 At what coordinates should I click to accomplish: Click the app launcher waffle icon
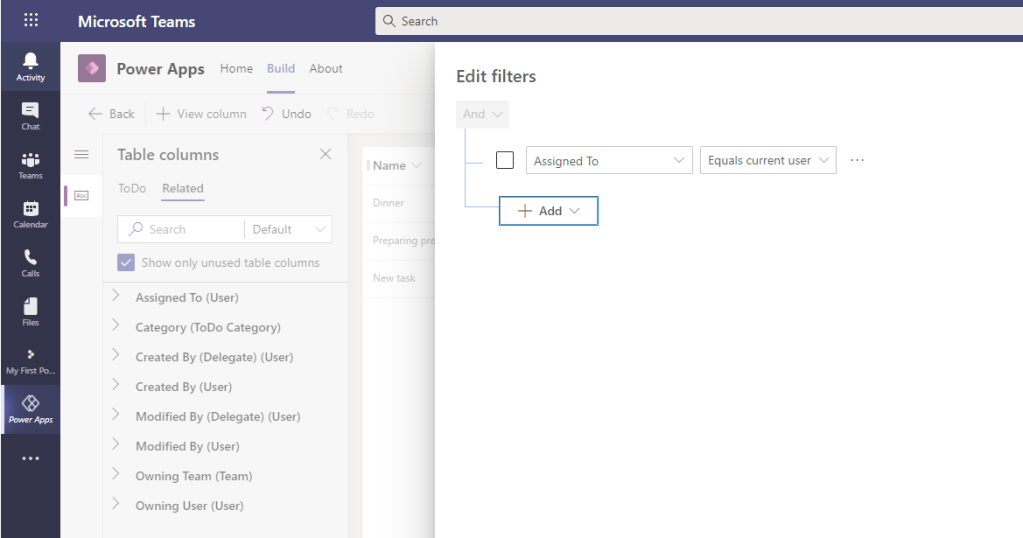[x=30, y=21]
